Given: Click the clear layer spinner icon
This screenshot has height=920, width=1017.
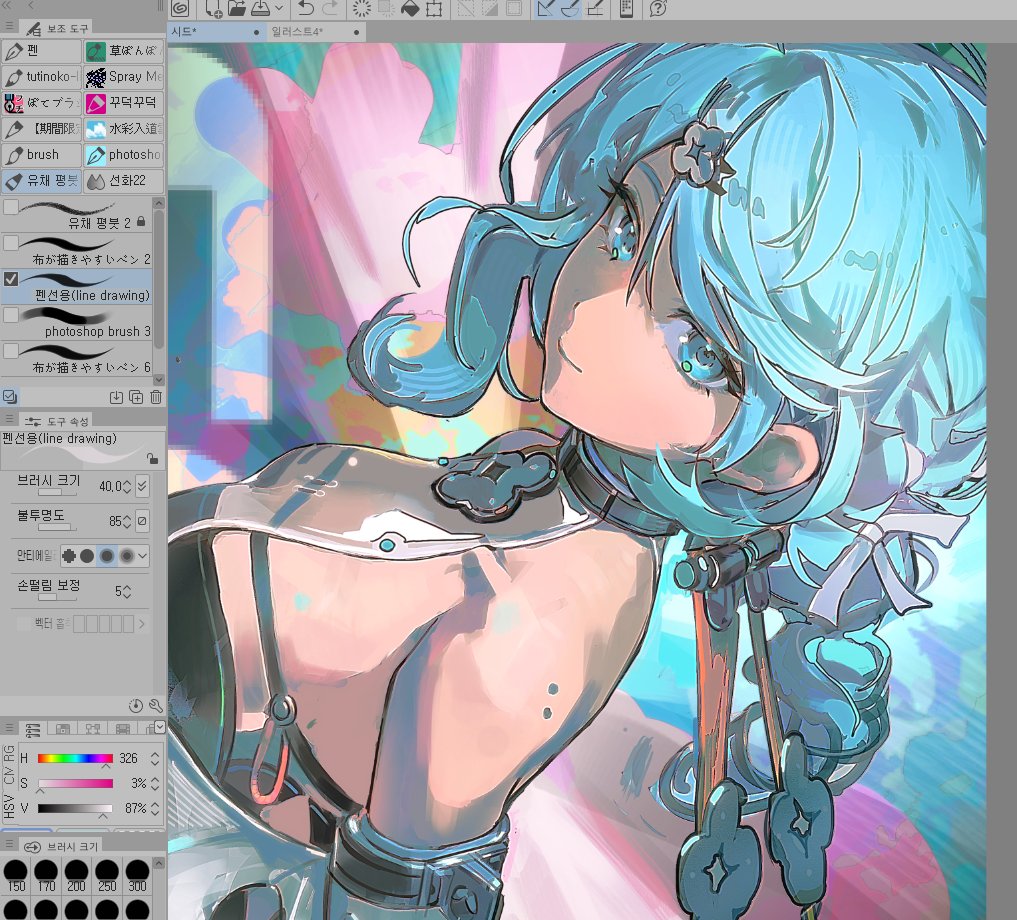Looking at the screenshot, I should click(x=361, y=8).
